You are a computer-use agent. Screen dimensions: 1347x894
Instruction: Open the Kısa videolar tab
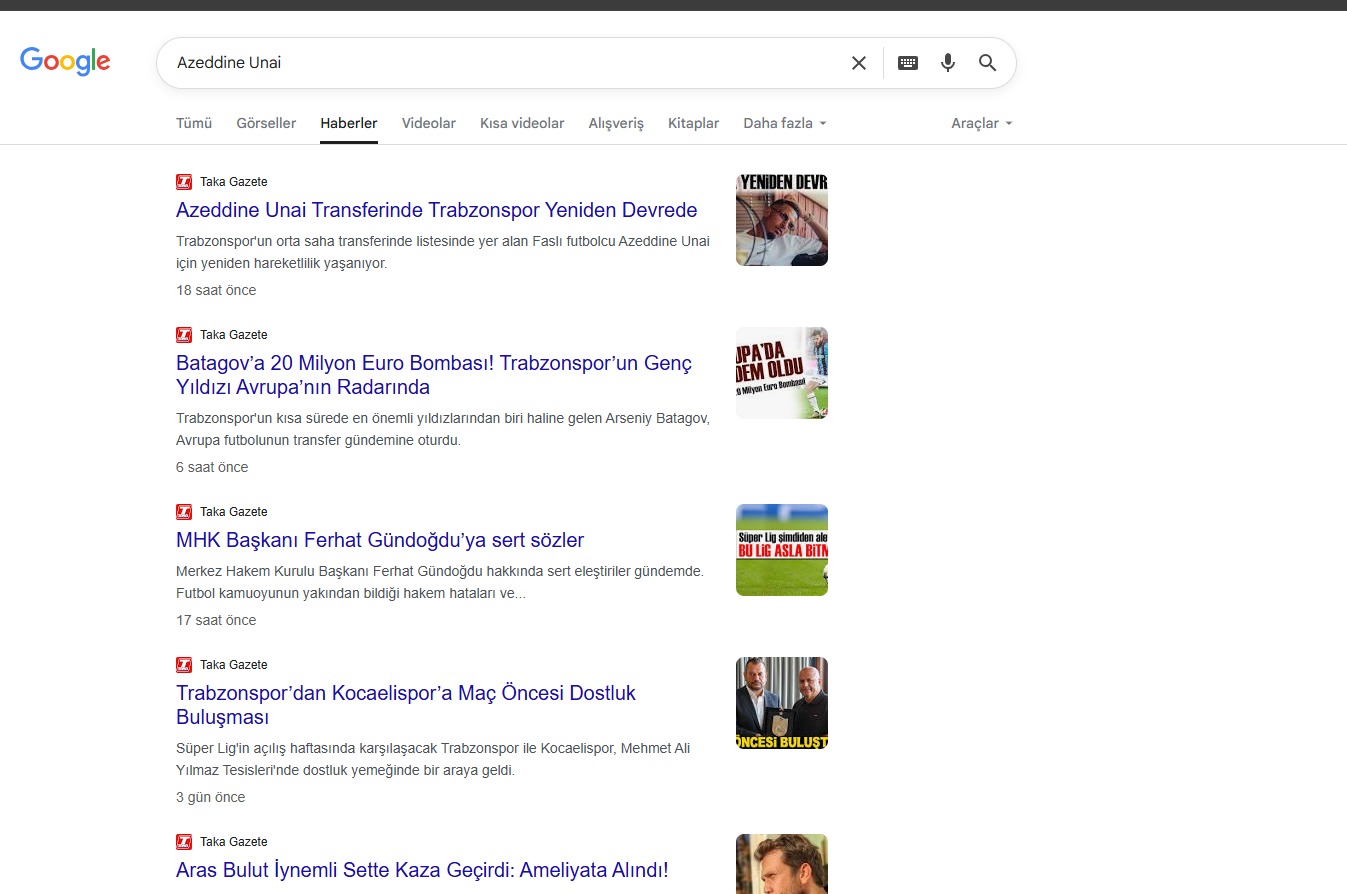click(522, 123)
